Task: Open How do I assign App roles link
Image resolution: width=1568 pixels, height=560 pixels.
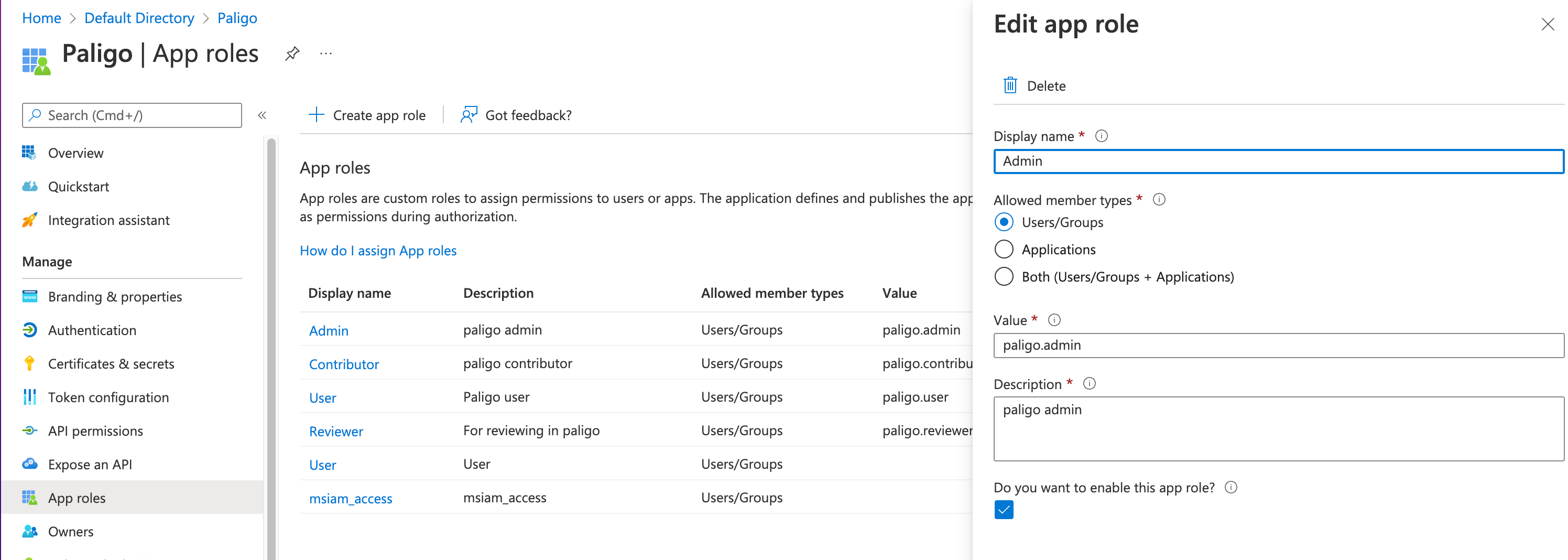Action: tap(377, 251)
